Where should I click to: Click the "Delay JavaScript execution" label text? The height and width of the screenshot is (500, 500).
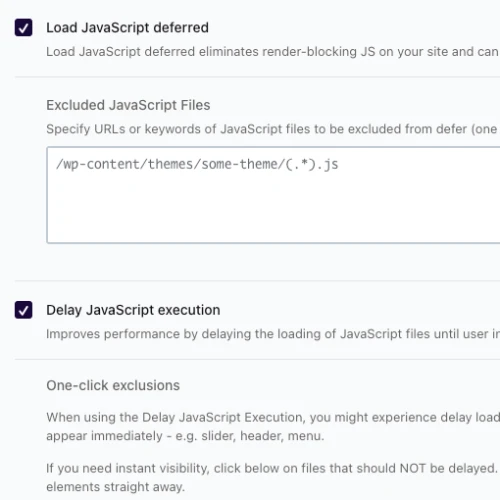[133, 310]
